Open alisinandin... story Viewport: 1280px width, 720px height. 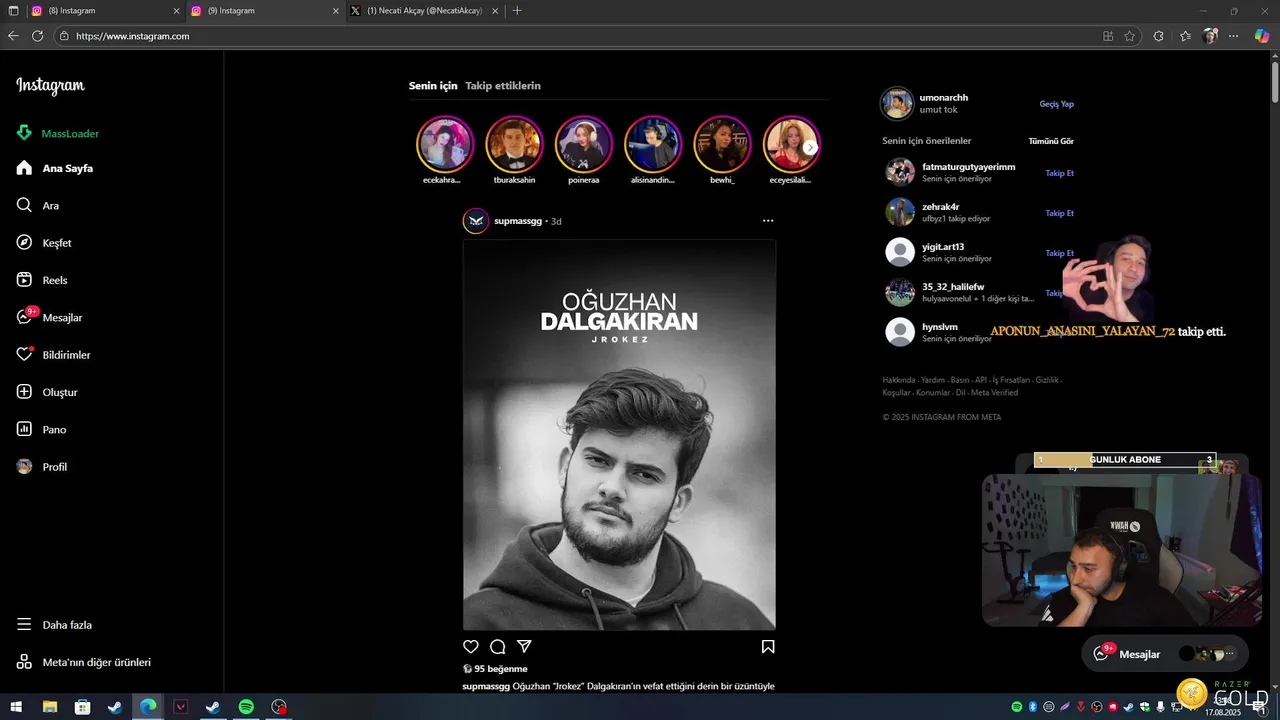pos(653,145)
